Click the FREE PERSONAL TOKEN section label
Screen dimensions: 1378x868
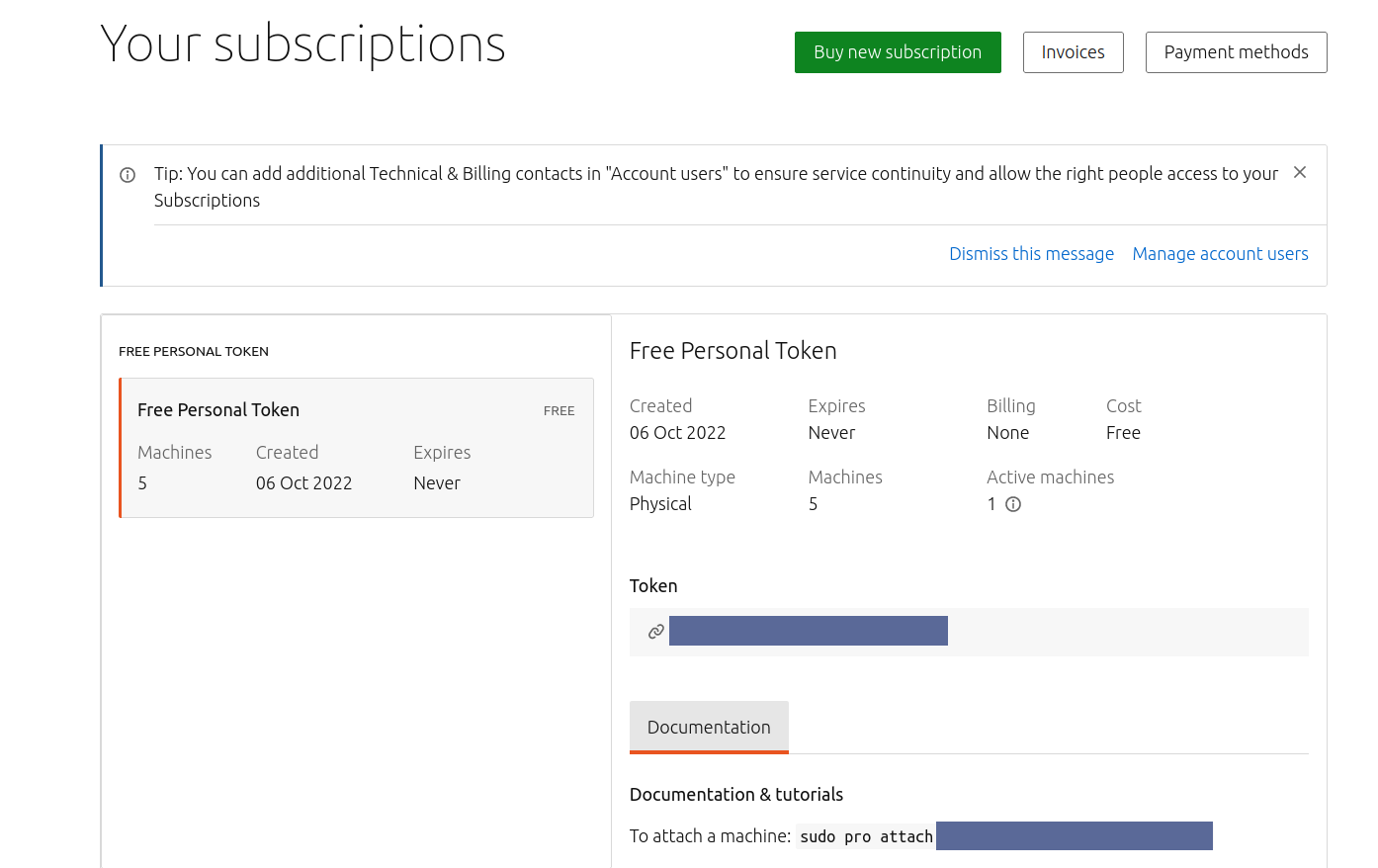[194, 351]
